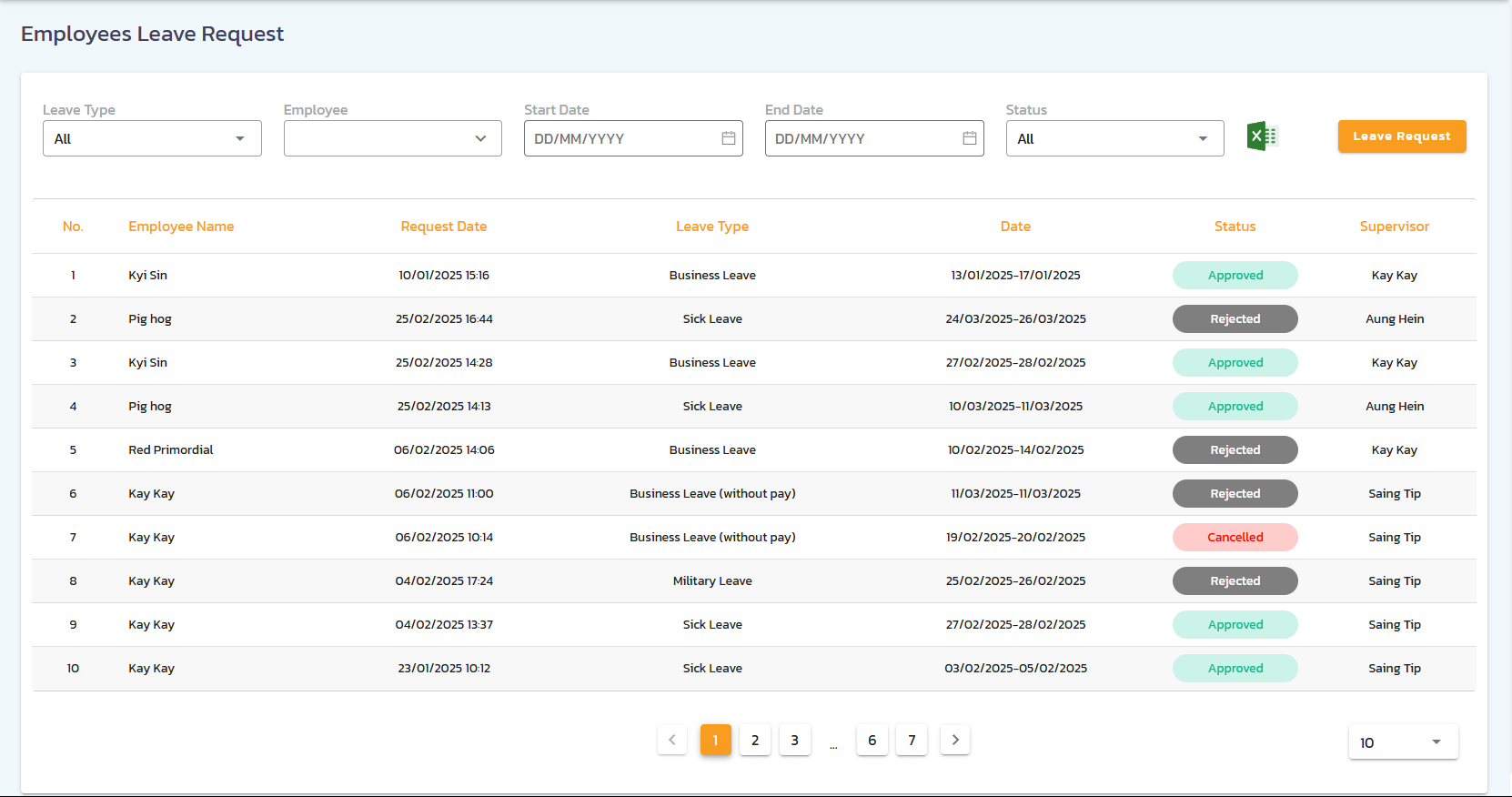Click the Approved status badge in row 1
This screenshot has height=797, width=1512.
1235,275
